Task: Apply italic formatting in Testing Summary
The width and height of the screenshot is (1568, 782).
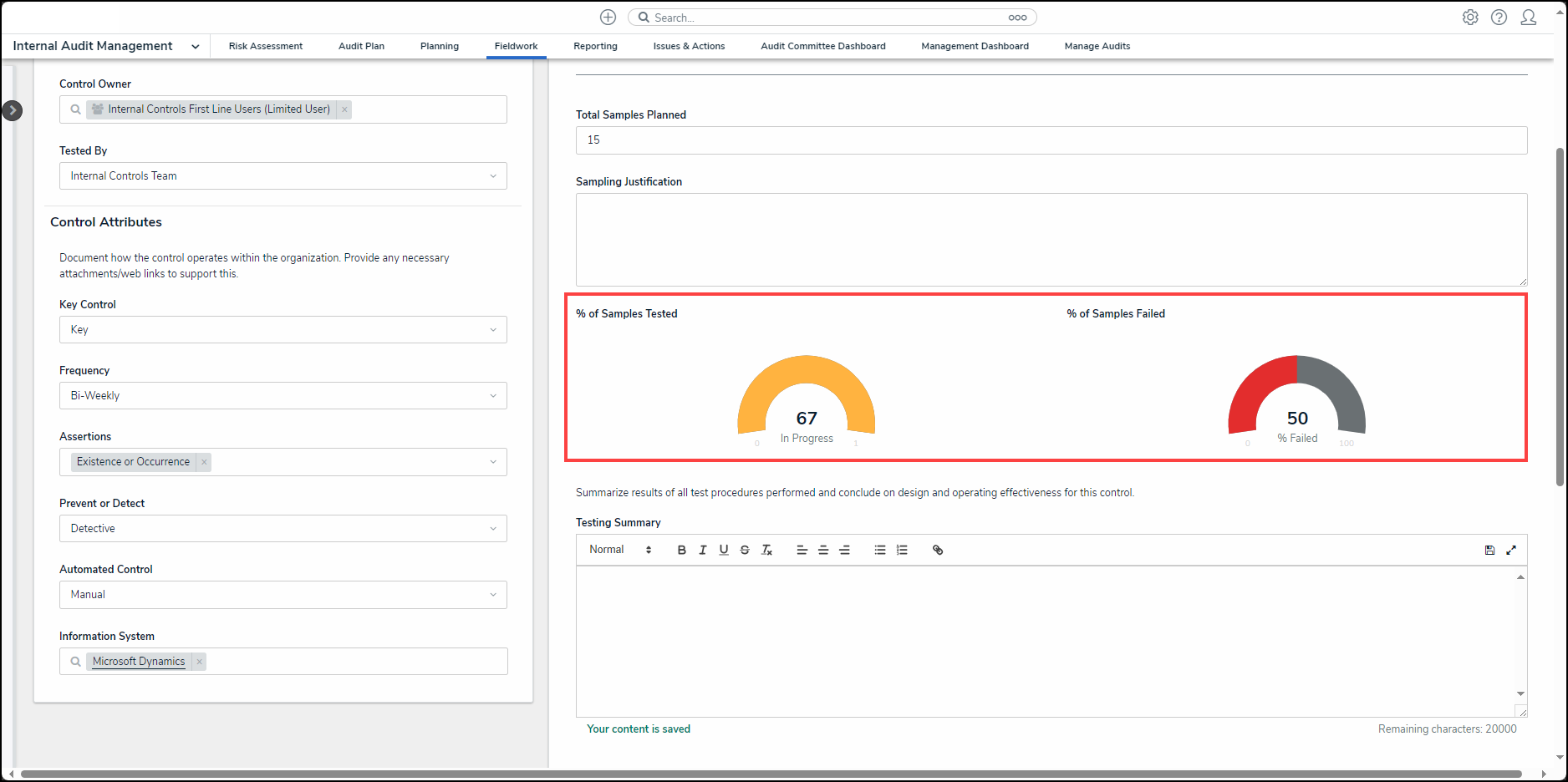Action: (x=702, y=550)
